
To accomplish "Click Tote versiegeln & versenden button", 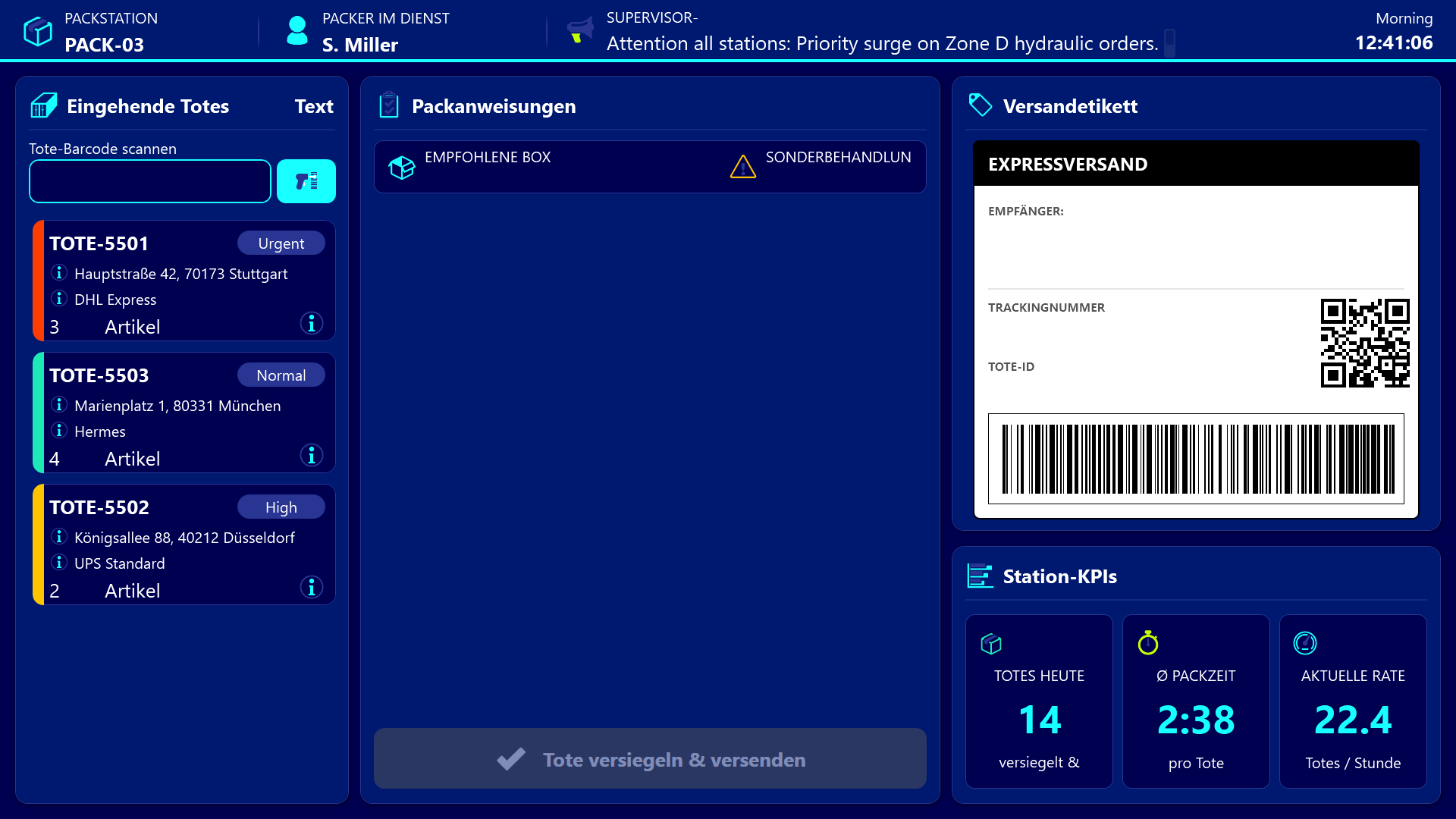I will (x=650, y=759).
